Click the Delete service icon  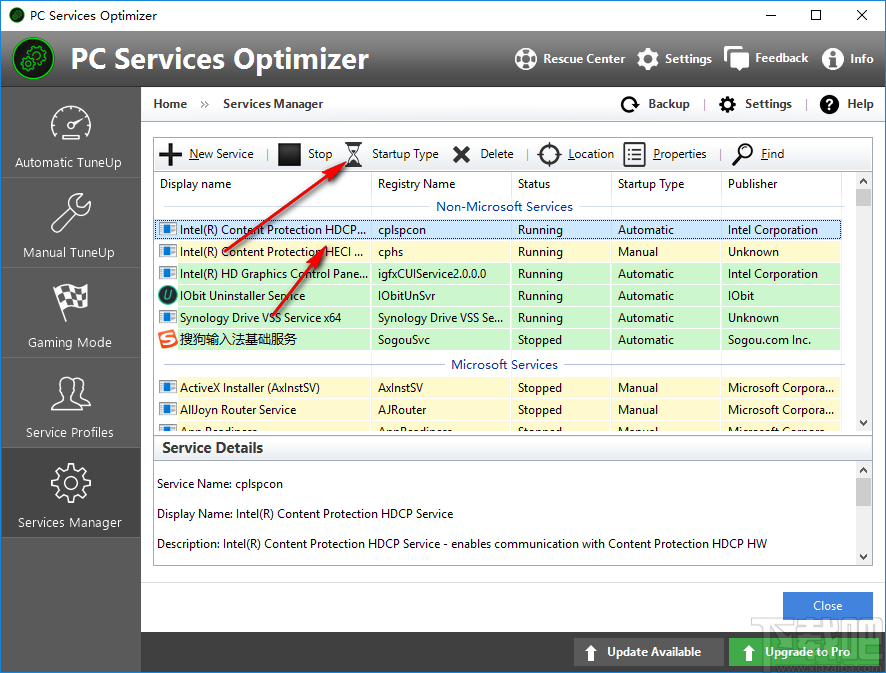(x=461, y=154)
